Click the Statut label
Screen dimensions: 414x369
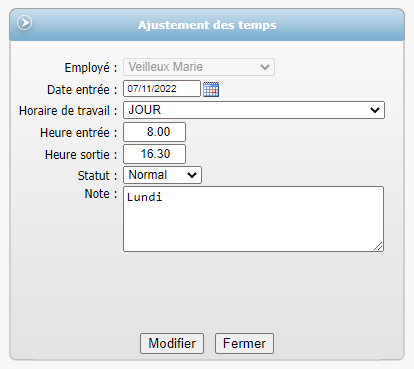point(97,176)
